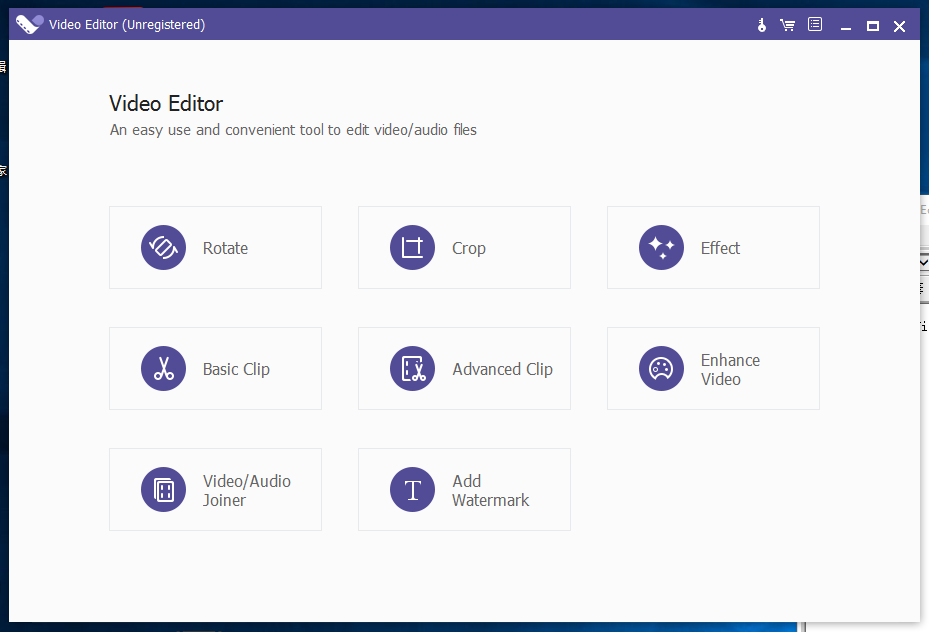
Task: Open the Crop label text
Action: (469, 248)
